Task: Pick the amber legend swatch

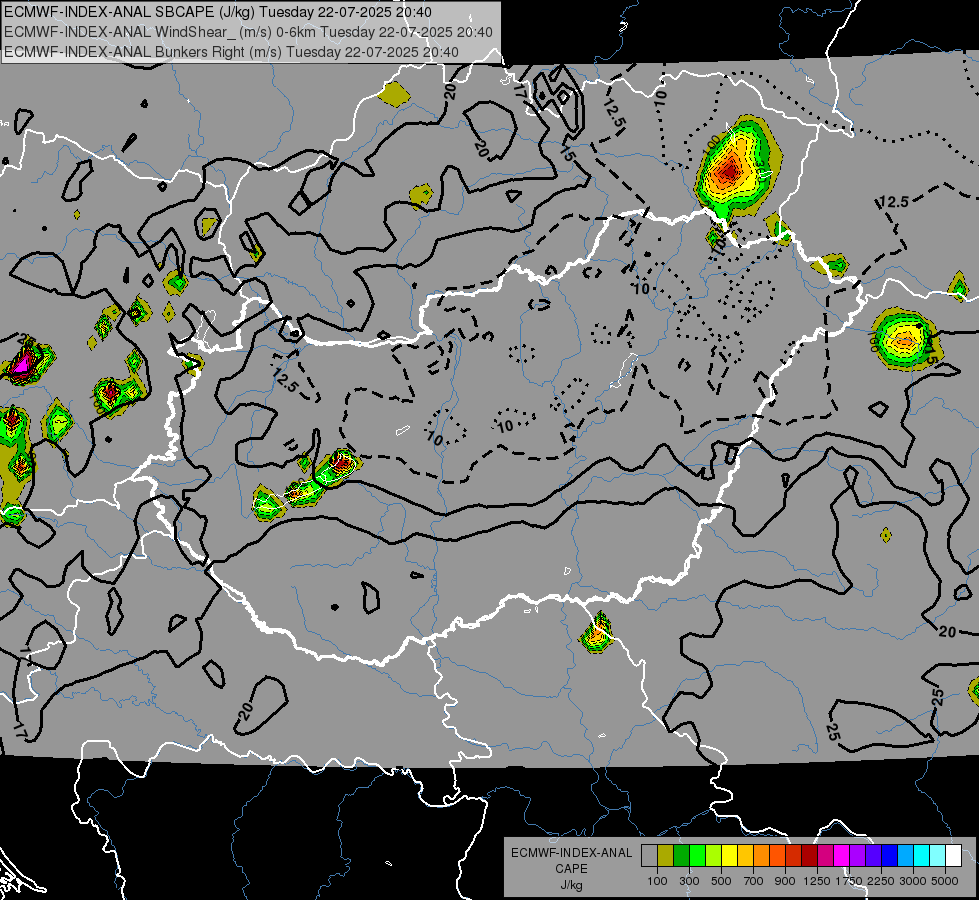Action: 745,856
